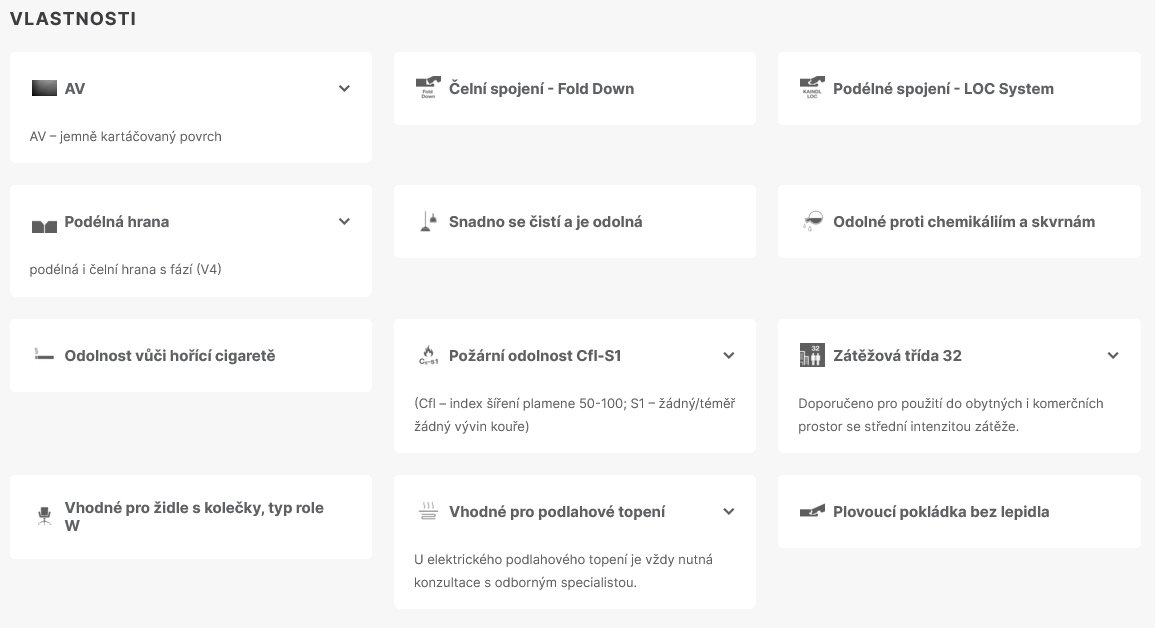1155x628 pixels.
Task: Click the burning cigarette resistance icon
Action: pos(44,356)
